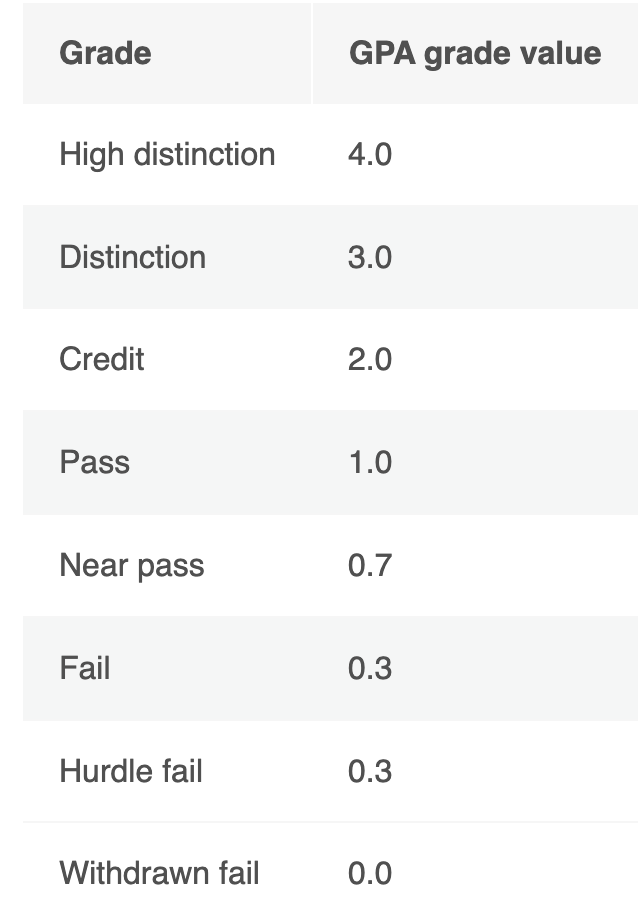Click the 2.0 GPA value

(x=370, y=360)
